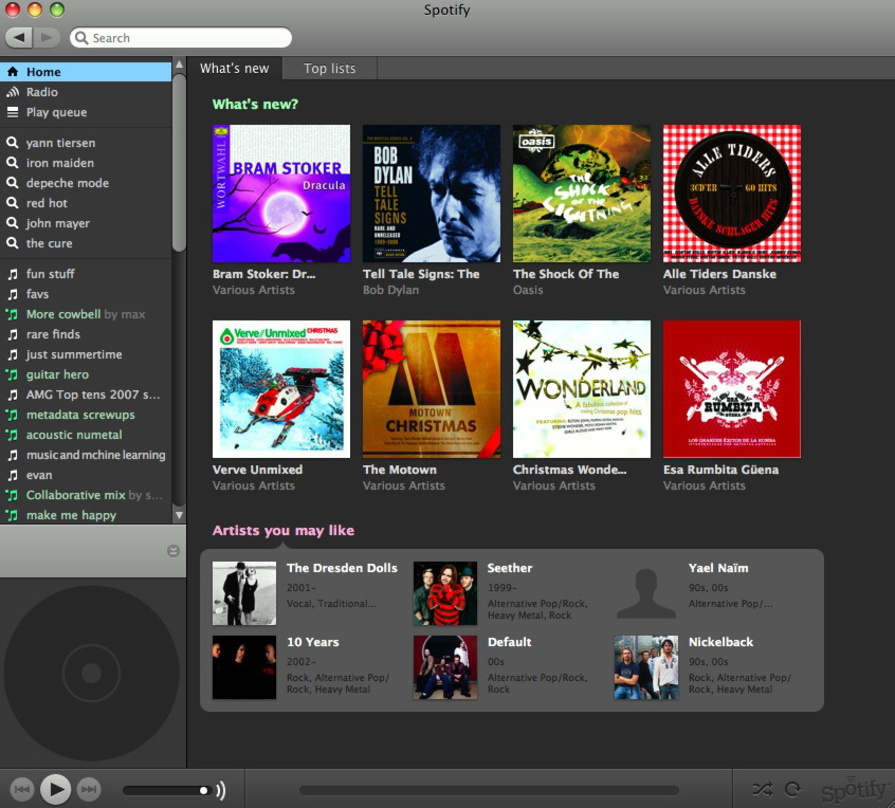Open the Seether artist link

(x=510, y=568)
